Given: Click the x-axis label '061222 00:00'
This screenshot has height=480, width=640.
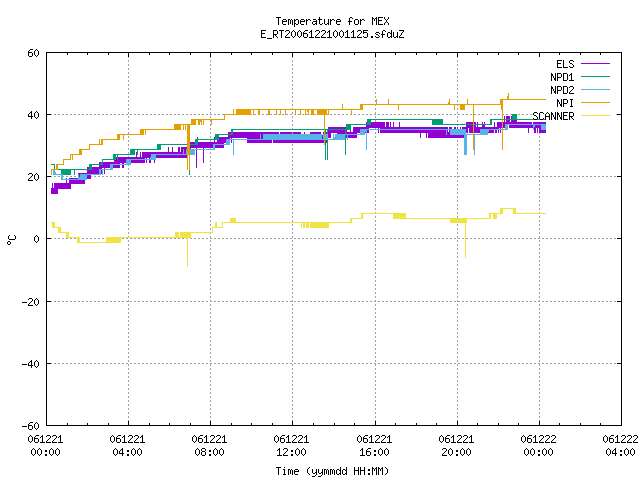Looking at the screenshot, I should 539,446.
